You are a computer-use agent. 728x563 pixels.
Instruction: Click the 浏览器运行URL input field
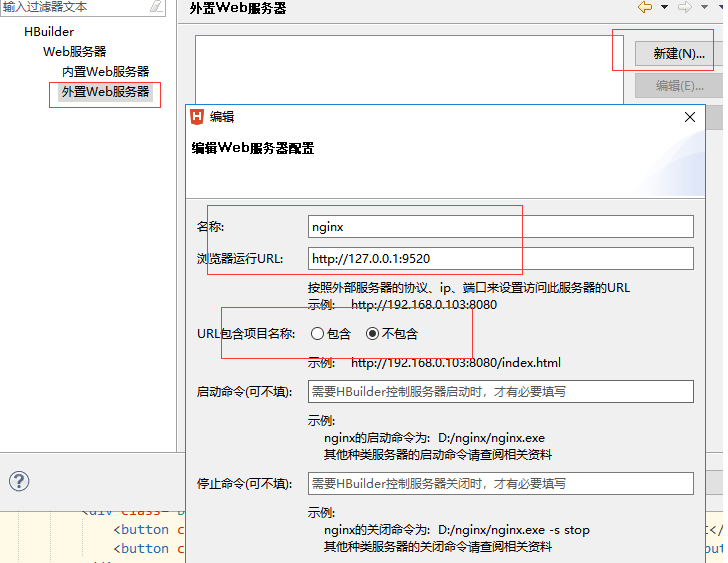click(x=500, y=259)
